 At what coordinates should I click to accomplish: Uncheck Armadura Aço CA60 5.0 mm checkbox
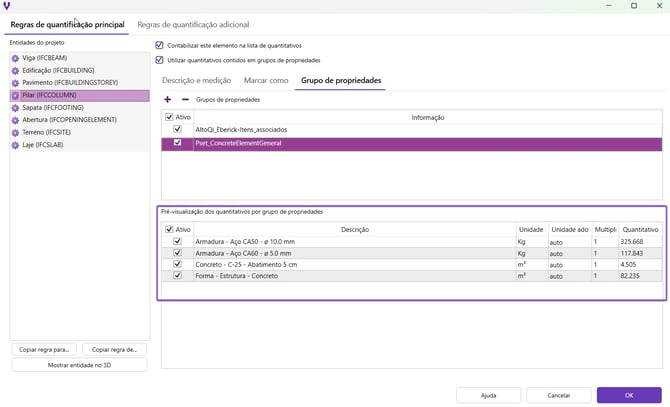[x=177, y=253]
